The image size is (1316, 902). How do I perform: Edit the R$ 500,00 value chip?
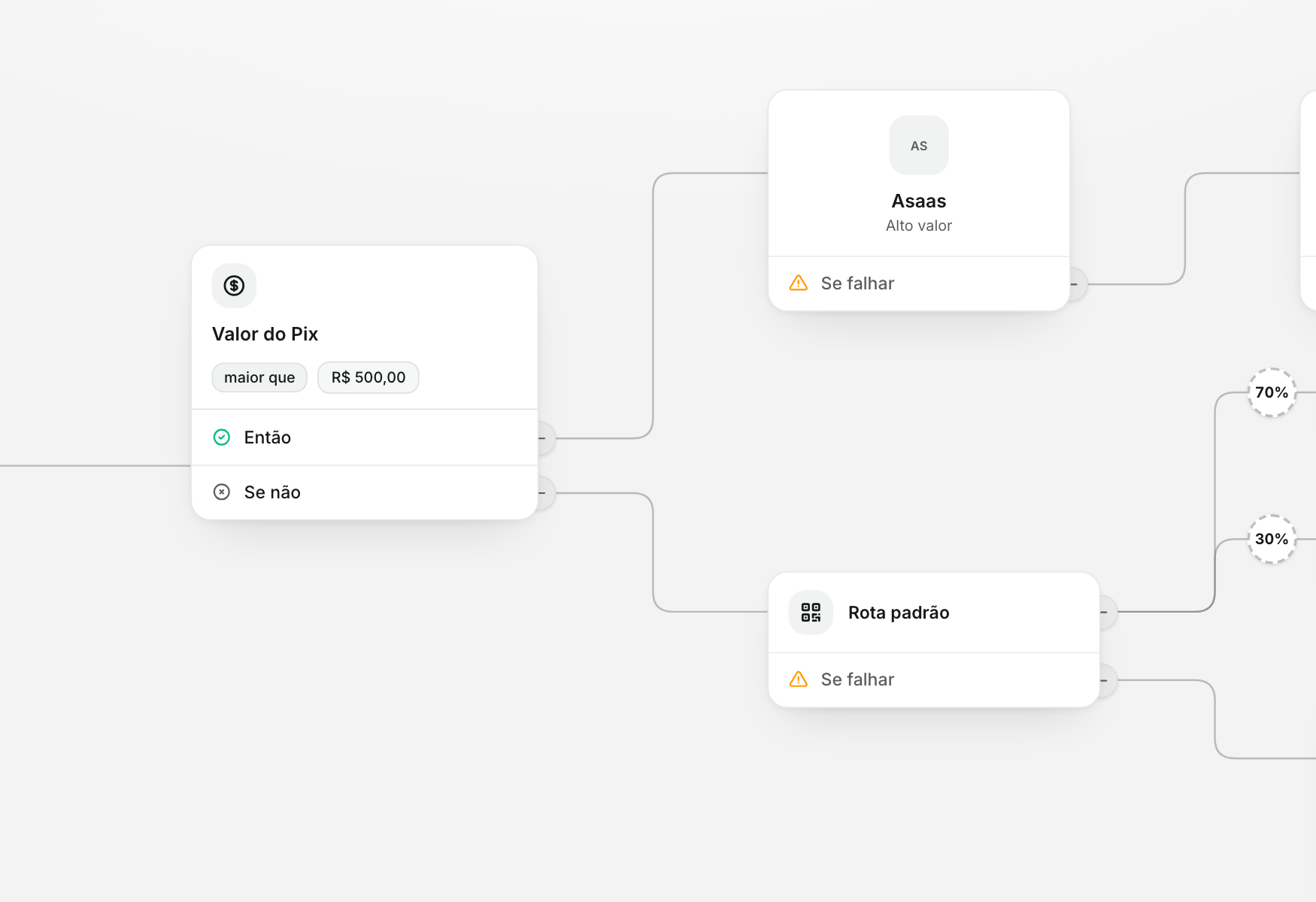click(368, 377)
